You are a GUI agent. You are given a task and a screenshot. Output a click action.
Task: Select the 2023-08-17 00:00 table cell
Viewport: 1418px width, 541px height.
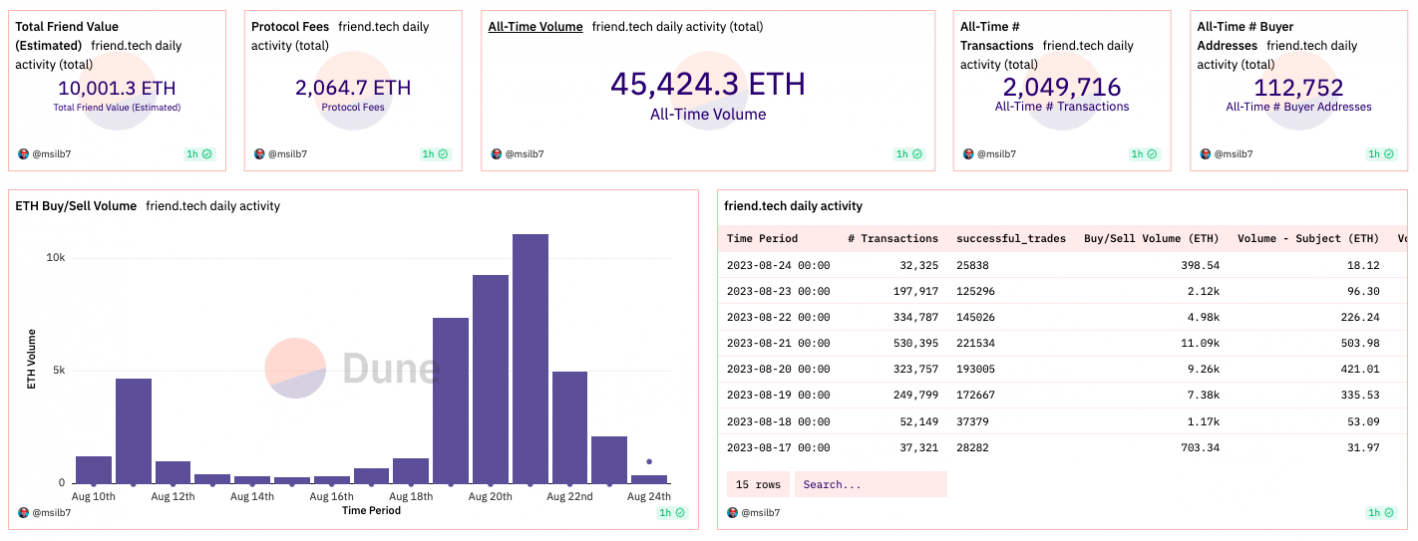coord(778,447)
